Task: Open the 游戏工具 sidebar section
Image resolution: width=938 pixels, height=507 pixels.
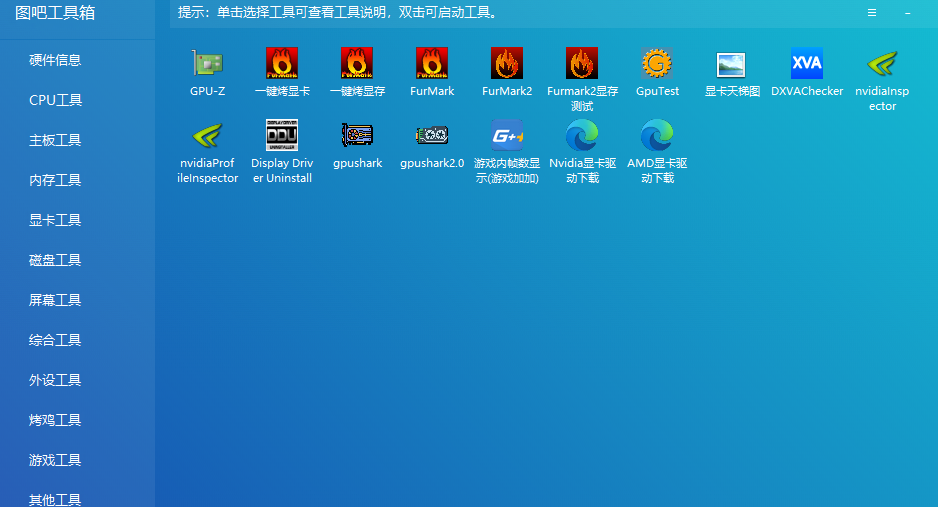Action: coord(55,460)
